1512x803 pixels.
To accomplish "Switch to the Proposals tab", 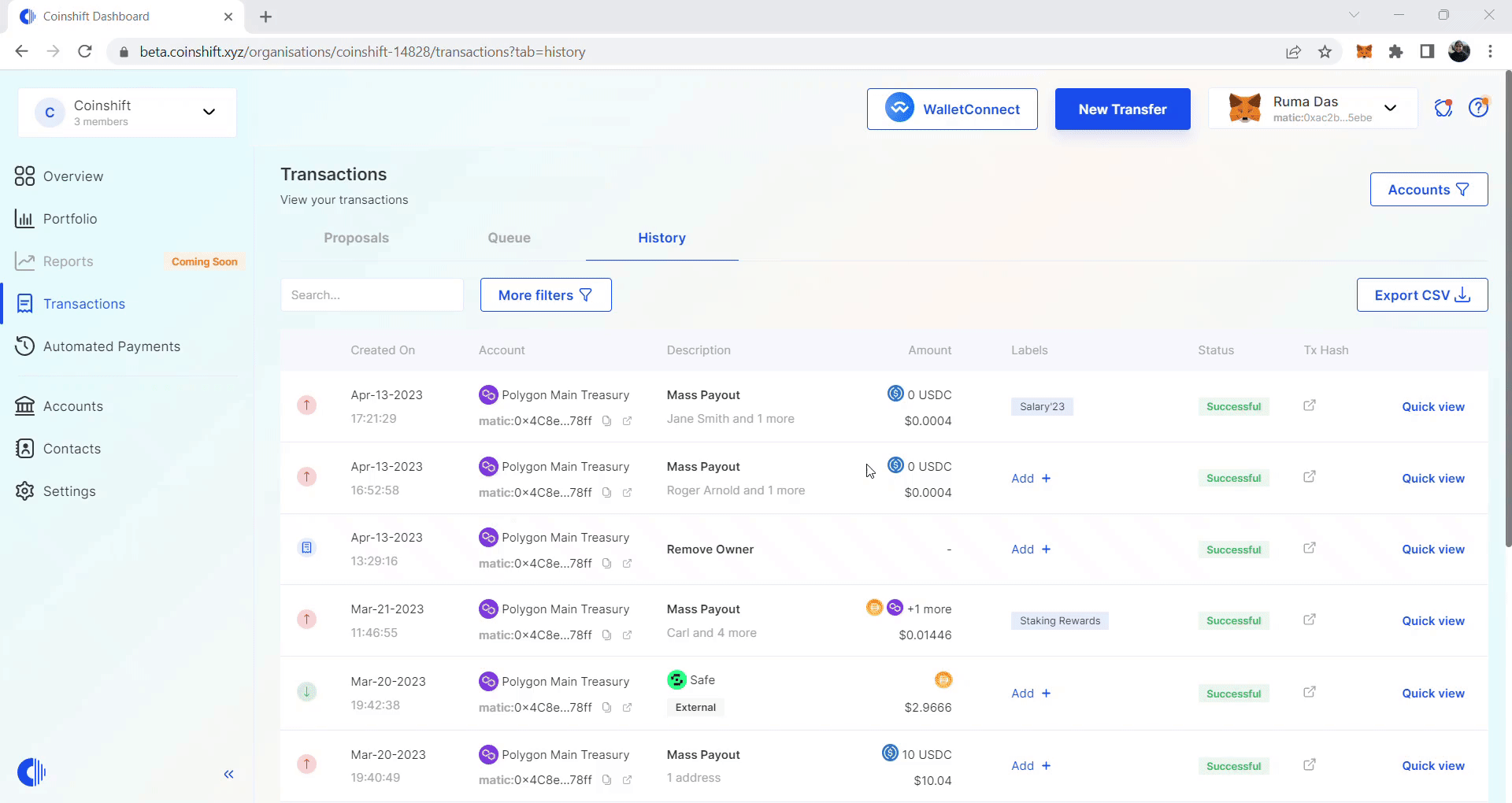I will [356, 238].
